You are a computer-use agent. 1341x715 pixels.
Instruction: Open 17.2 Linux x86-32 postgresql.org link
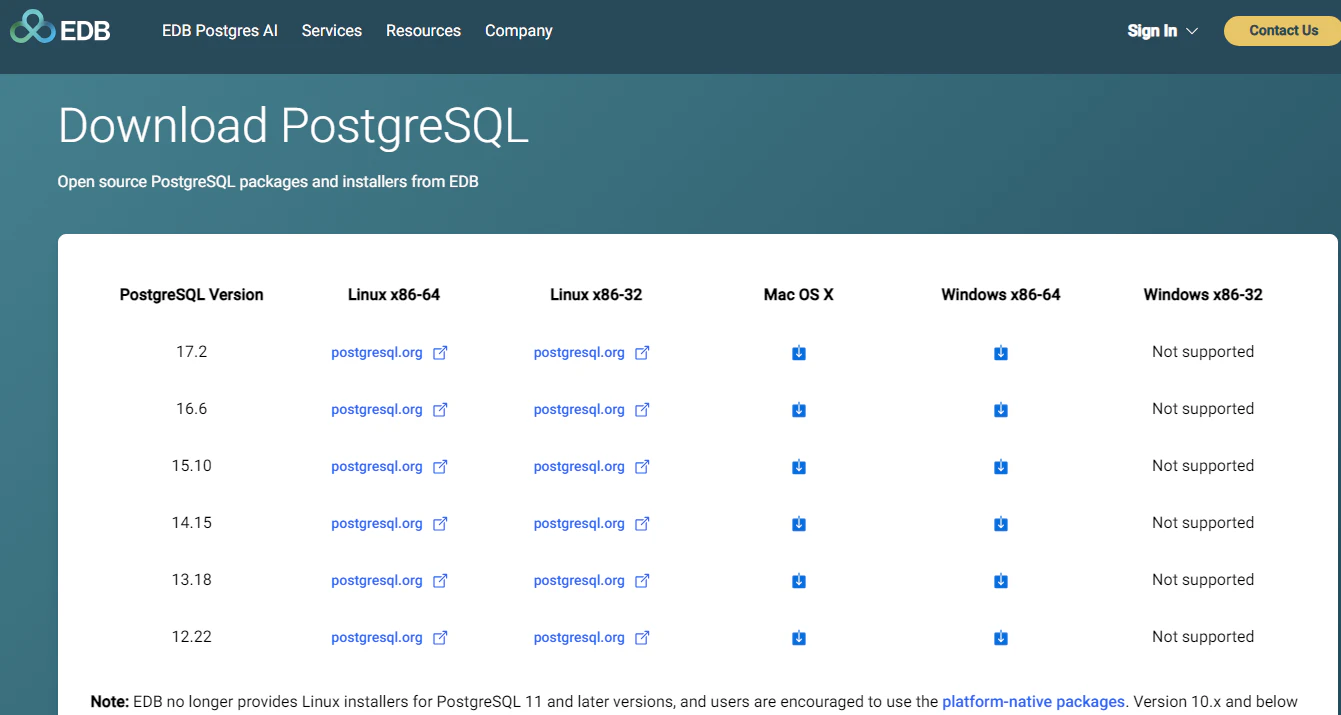coord(592,353)
